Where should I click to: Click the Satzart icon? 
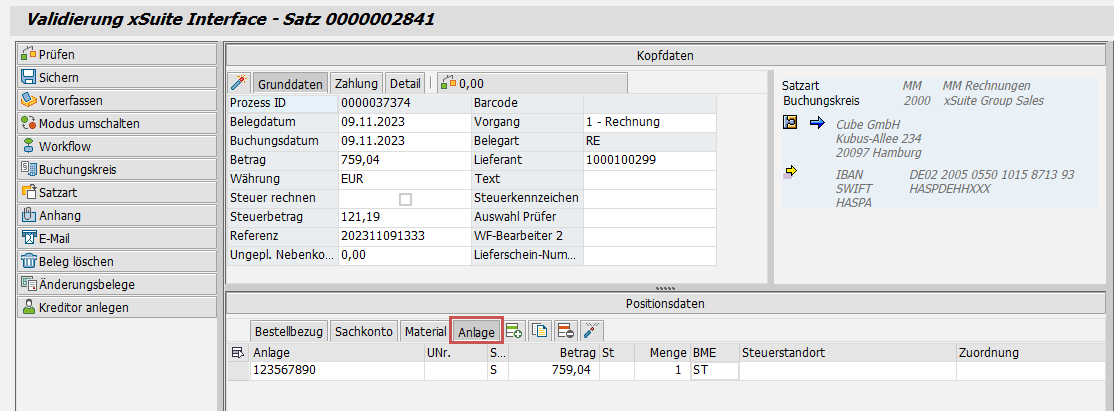tap(28, 192)
